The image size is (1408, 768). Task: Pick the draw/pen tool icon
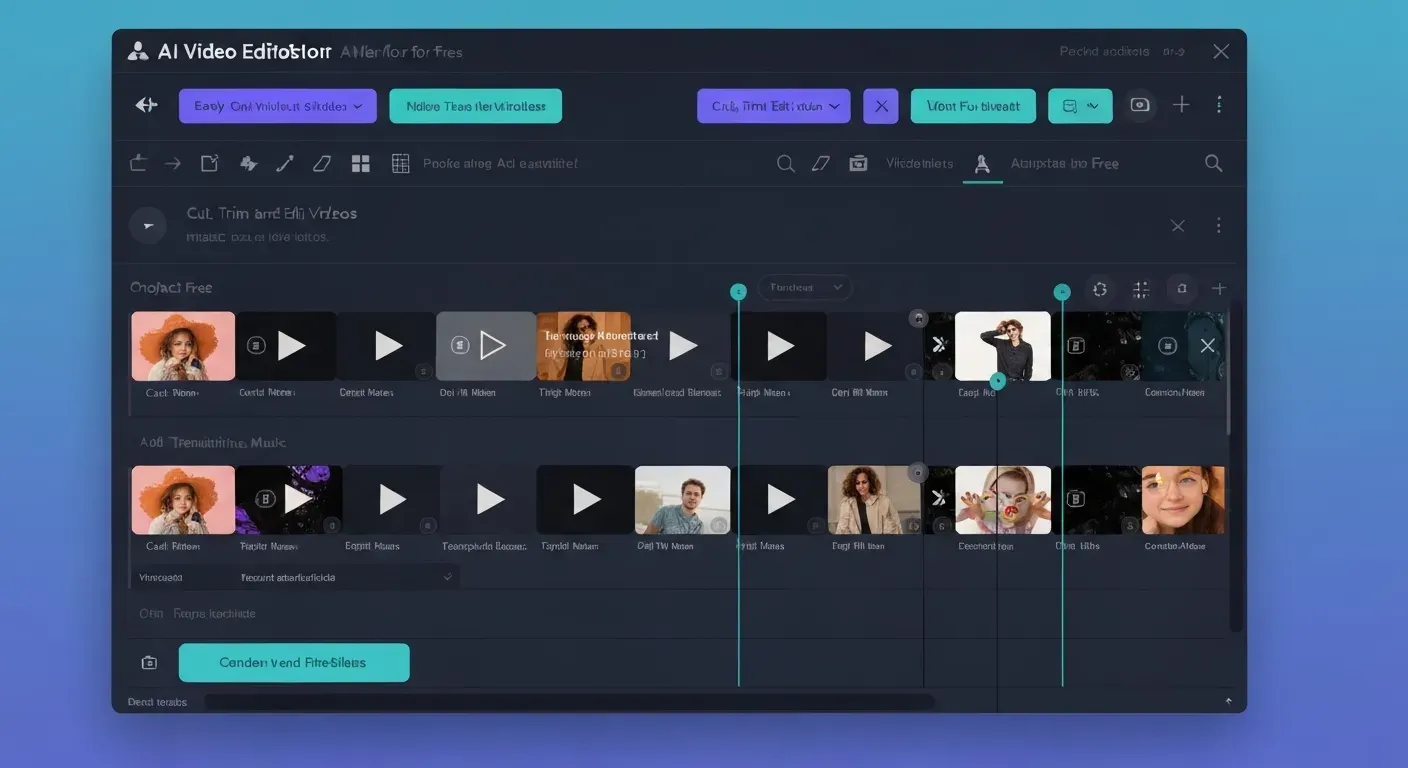click(x=286, y=162)
